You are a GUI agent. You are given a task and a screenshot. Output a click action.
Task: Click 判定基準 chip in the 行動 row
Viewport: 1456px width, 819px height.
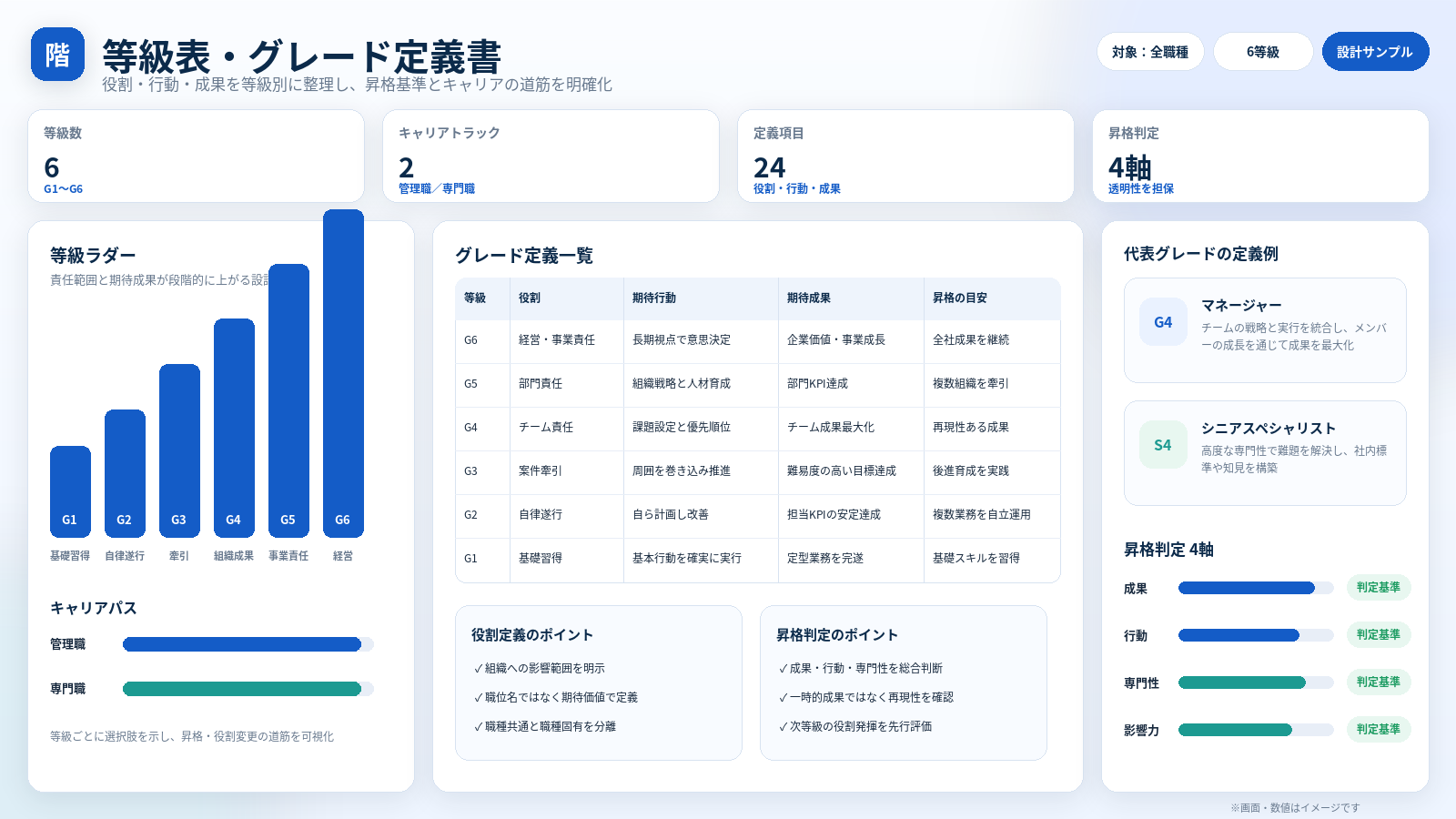1379,635
